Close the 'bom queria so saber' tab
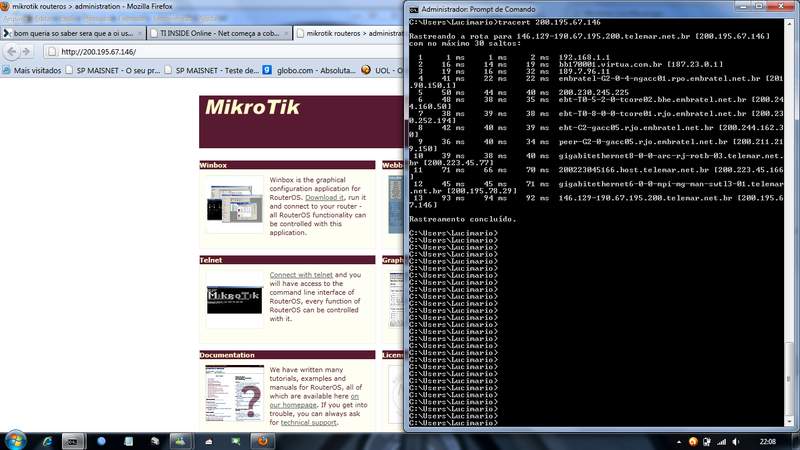Image resolution: width=800 pixels, height=450 pixels. click(x=139, y=34)
